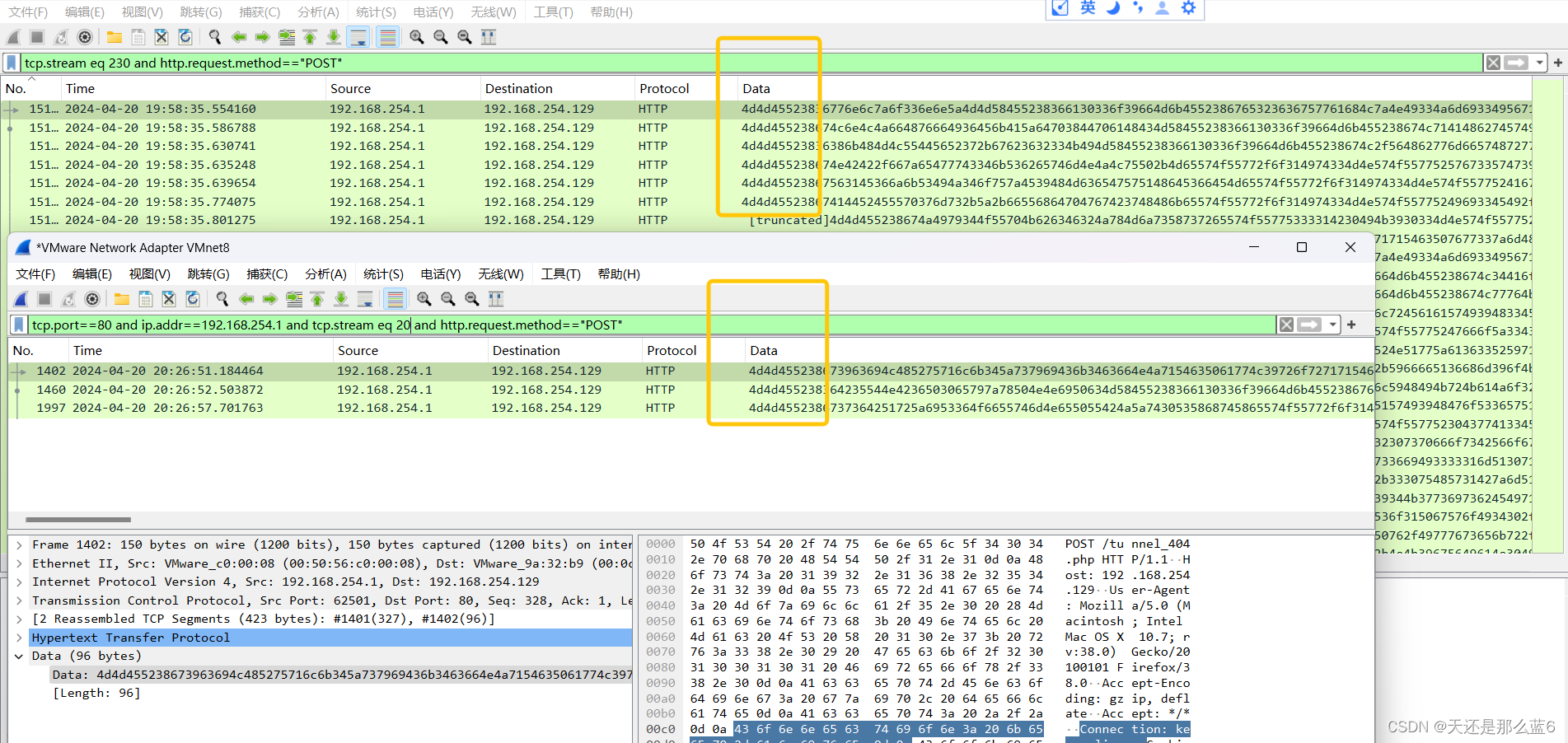Open a capture file in VMnet8 window toolbar
Viewport: 1568px width, 743px height.
122,299
